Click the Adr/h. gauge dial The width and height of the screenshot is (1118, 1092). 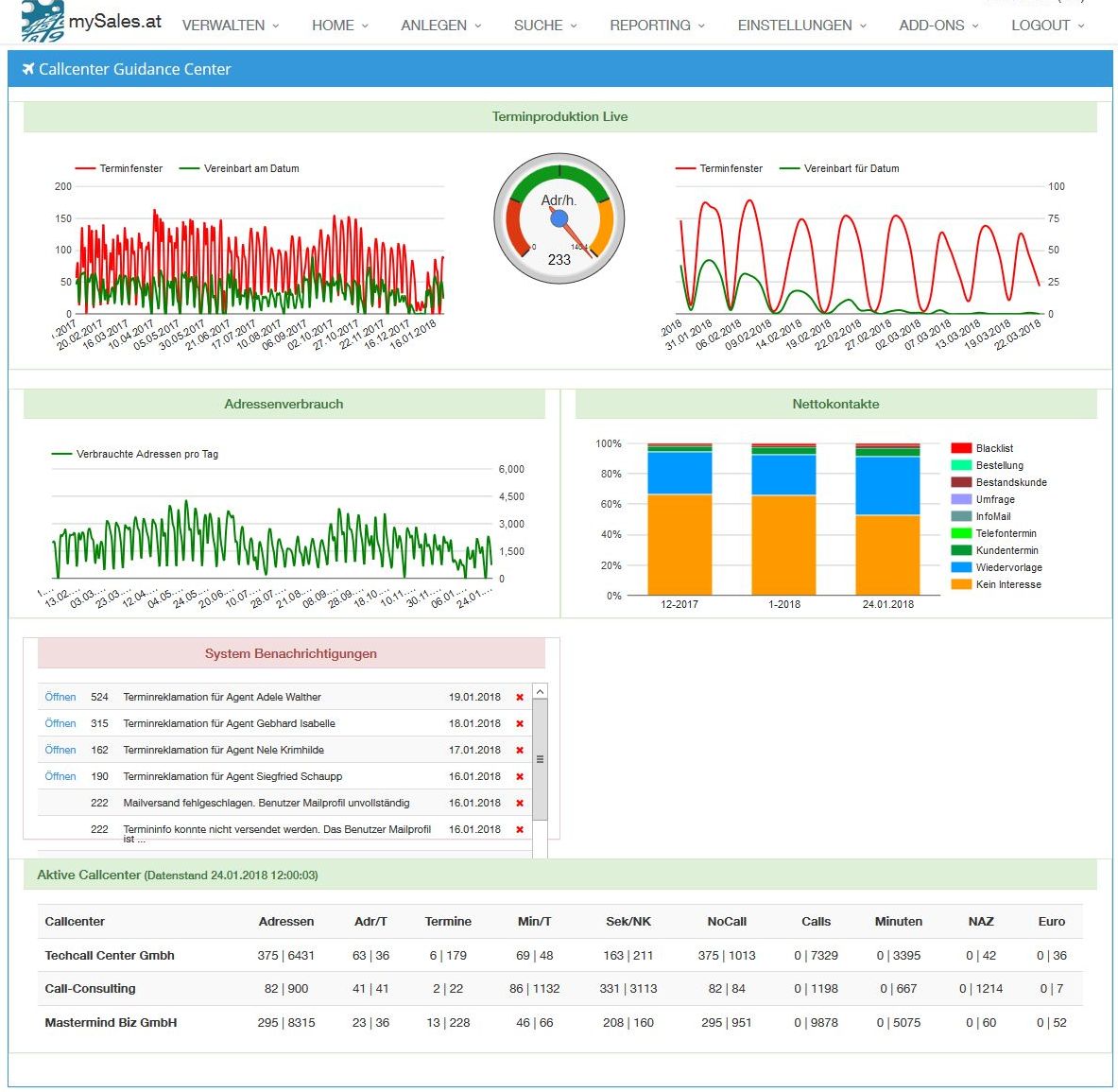click(559, 218)
